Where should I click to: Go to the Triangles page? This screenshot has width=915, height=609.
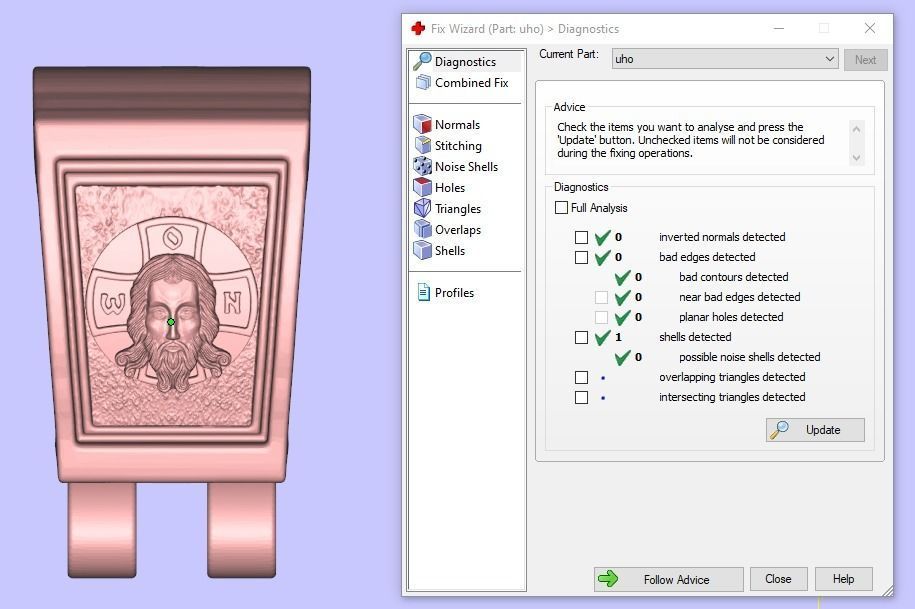click(x=458, y=209)
